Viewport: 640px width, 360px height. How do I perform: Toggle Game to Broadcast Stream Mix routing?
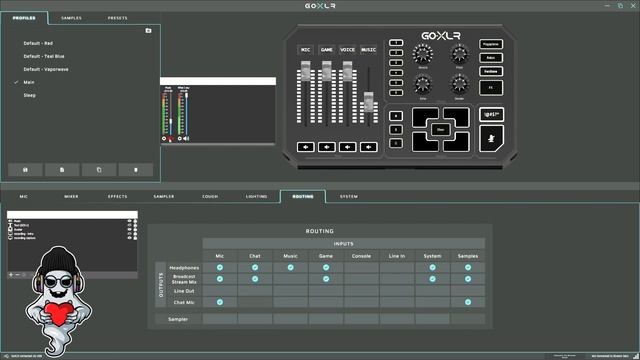coord(326,279)
